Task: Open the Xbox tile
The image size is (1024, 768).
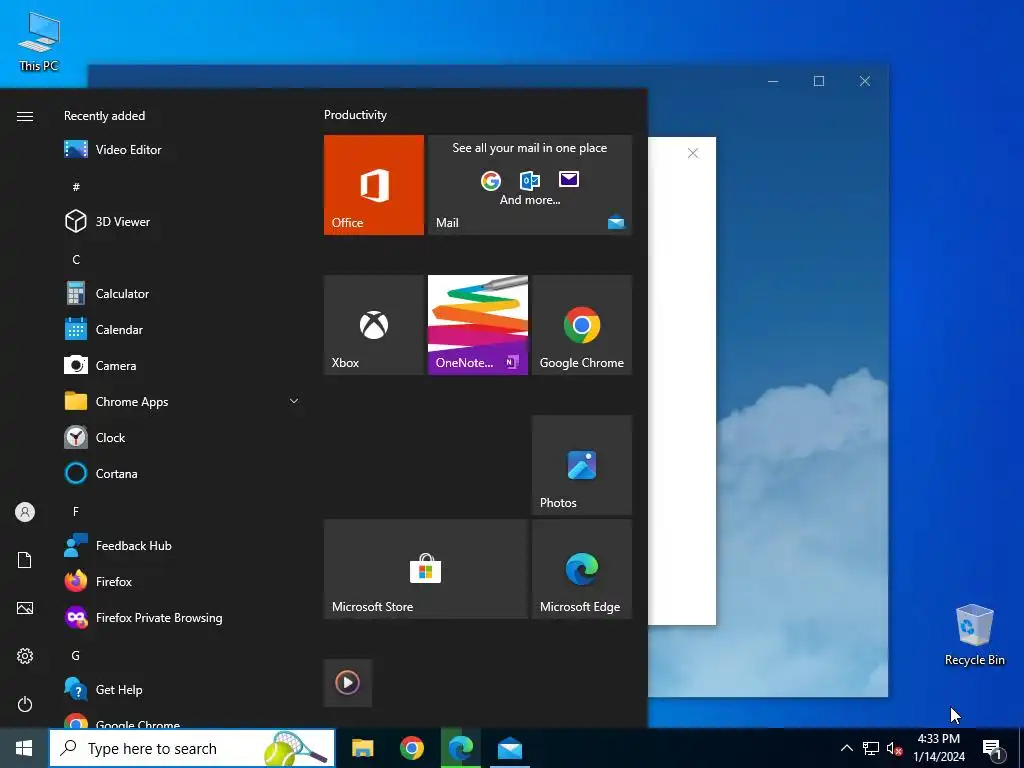Action: pyautogui.click(x=374, y=325)
